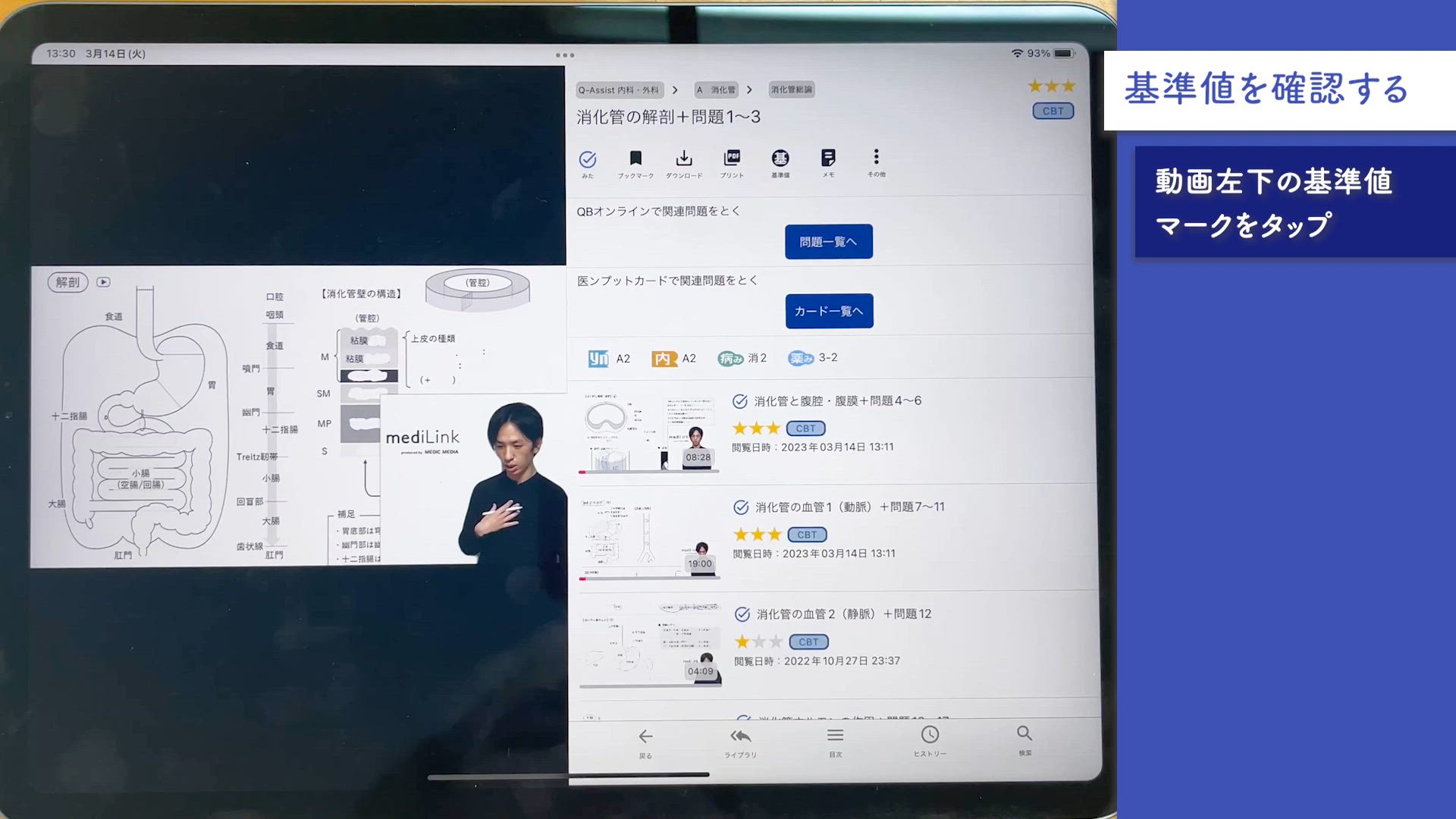Toggle watched check for 消化管と腹腔・腹膜 video
Screen dimensions: 1456x819
point(740,401)
